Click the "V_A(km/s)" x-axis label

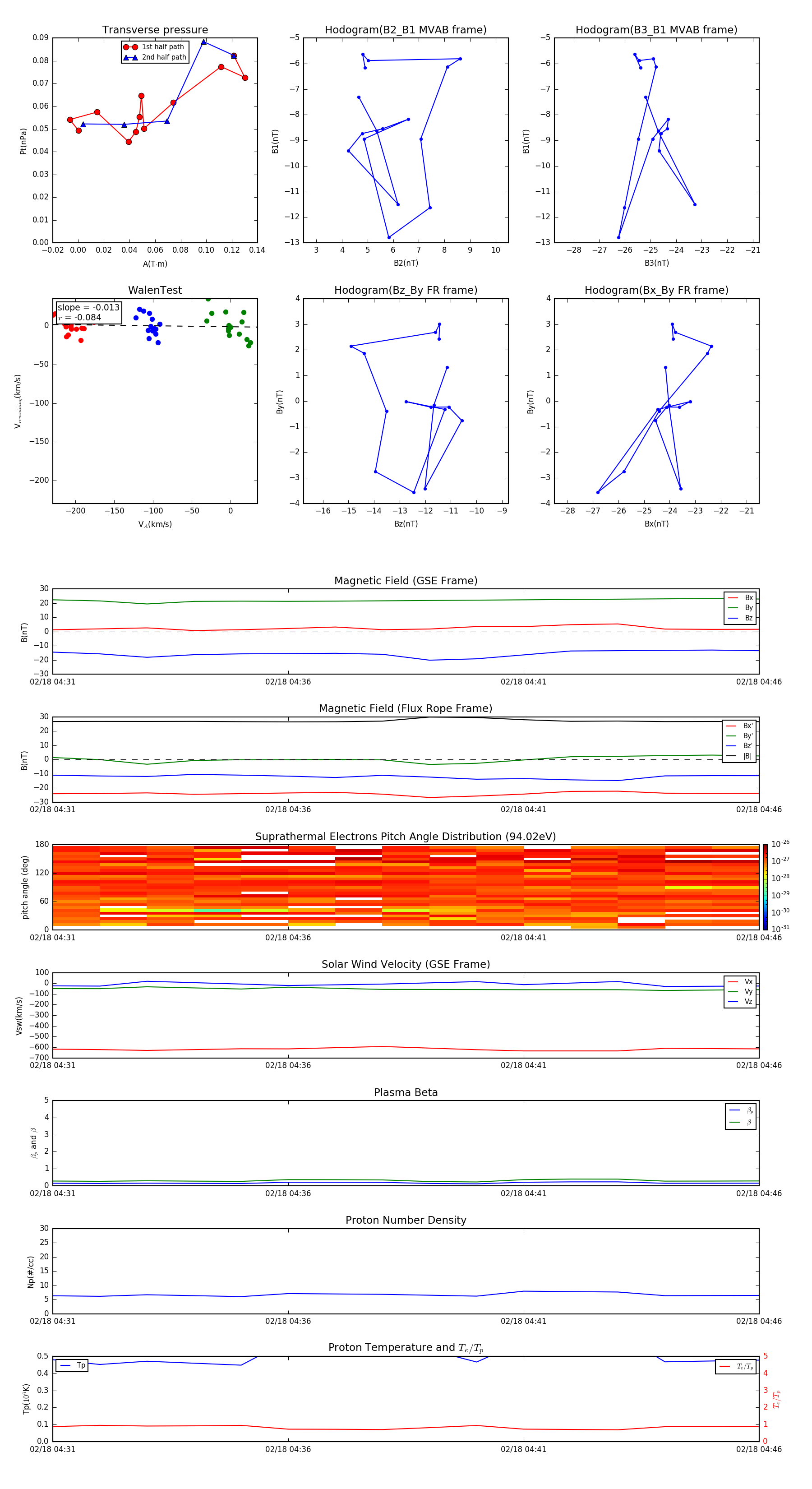point(155,524)
